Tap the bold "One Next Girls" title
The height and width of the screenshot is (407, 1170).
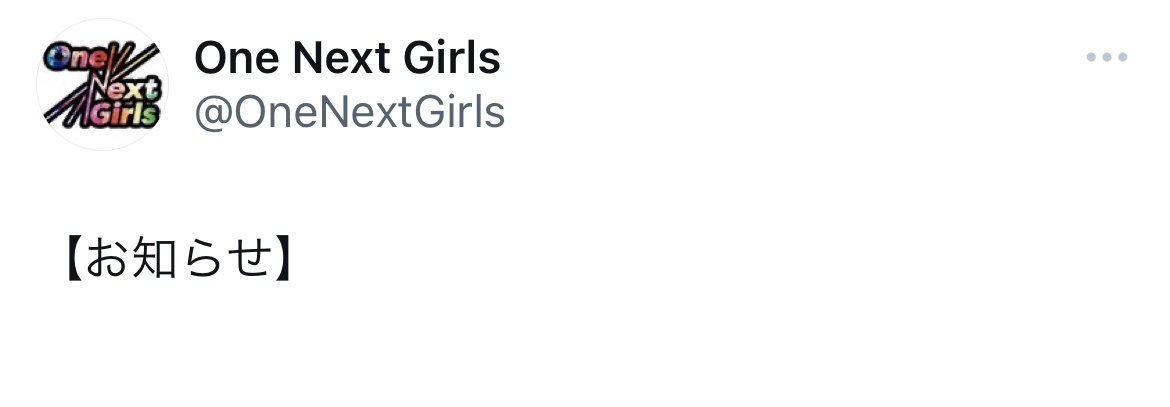coord(347,58)
